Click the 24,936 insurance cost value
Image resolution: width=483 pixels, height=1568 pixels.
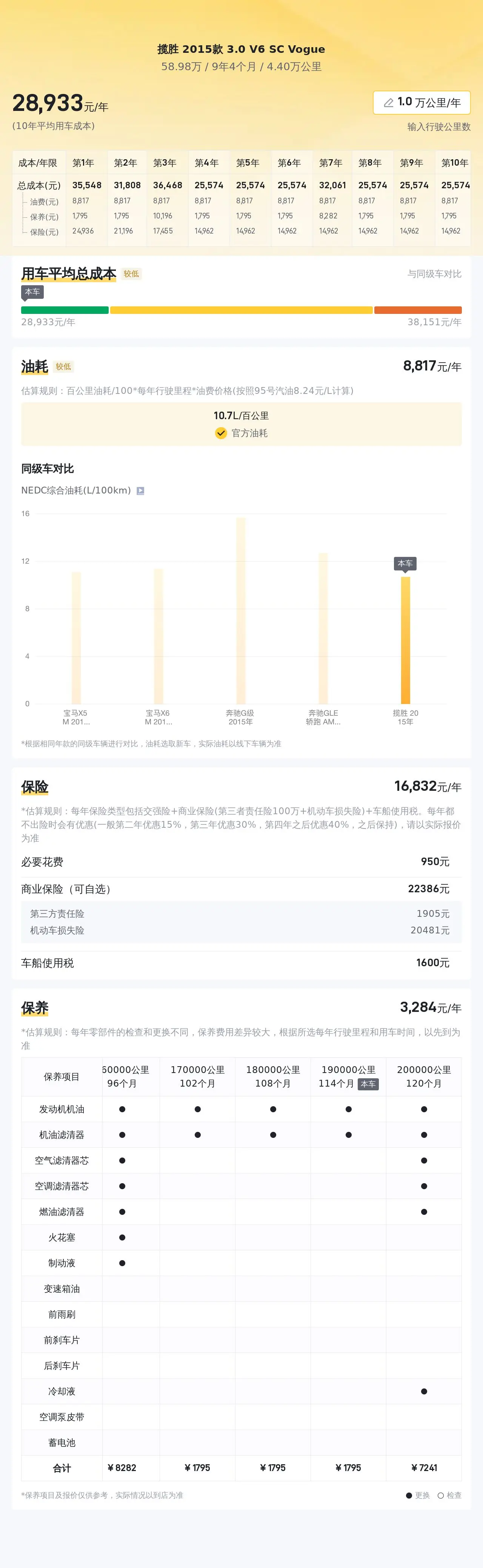pyautogui.click(x=83, y=231)
